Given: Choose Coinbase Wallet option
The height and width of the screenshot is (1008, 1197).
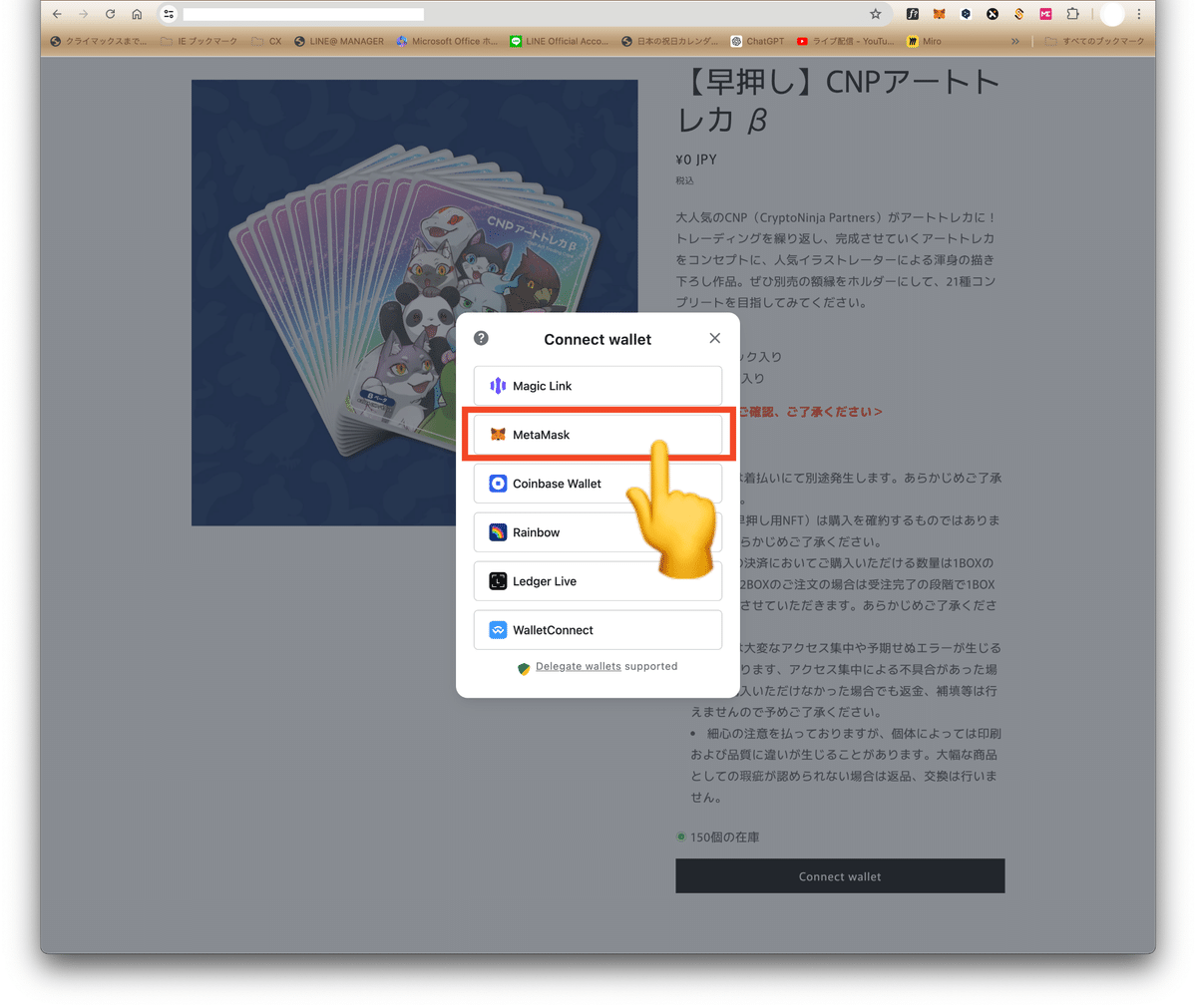Looking at the screenshot, I should pyautogui.click(x=598, y=484).
